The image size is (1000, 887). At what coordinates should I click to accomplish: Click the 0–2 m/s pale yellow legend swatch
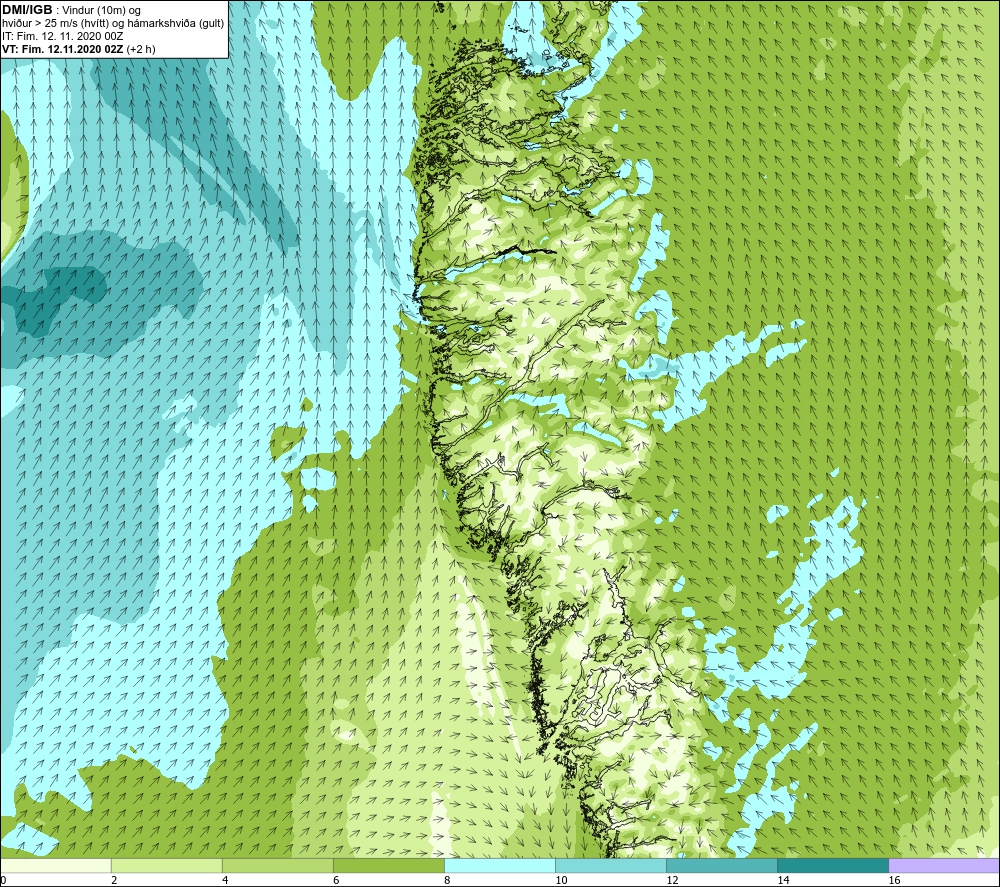click(x=56, y=866)
